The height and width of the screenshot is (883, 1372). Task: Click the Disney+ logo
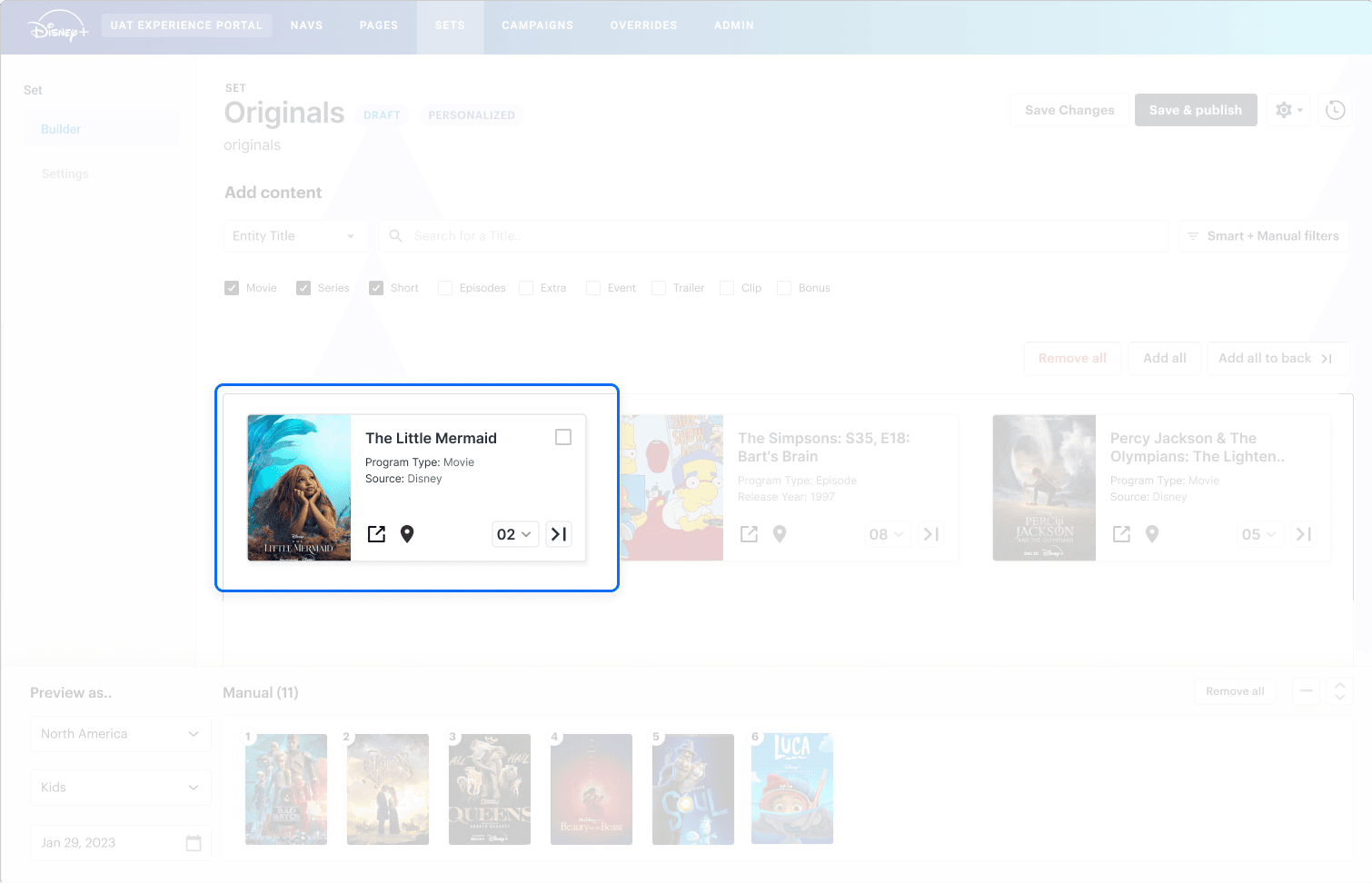coord(58,27)
